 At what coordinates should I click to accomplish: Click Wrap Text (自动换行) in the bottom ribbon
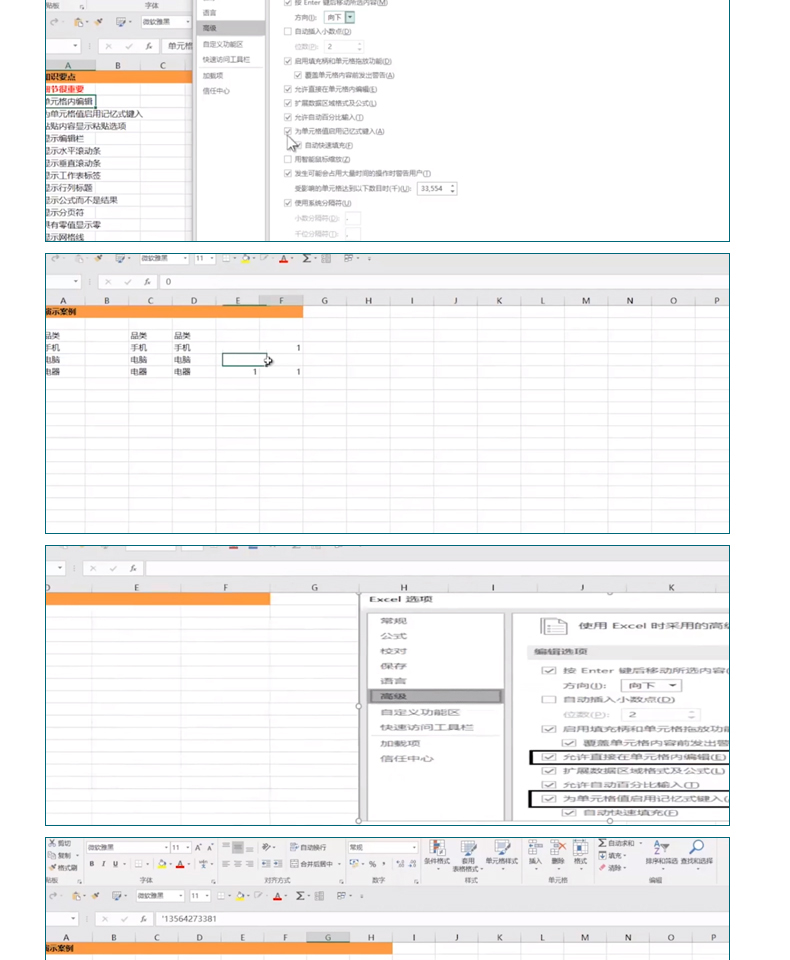(x=309, y=847)
